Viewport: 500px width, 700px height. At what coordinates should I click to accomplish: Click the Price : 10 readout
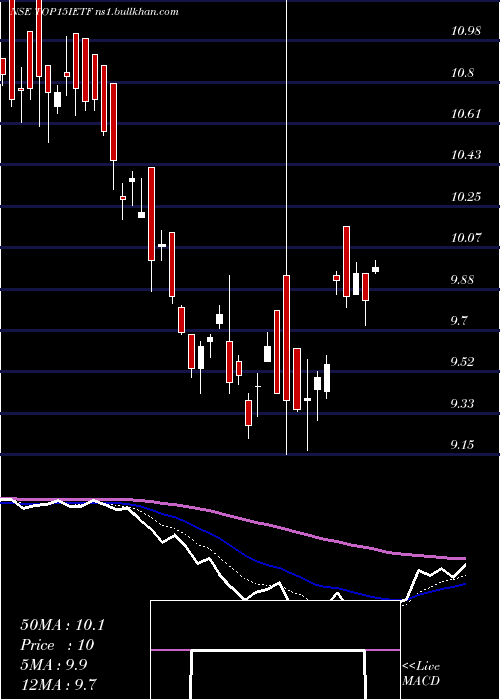pyautogui.click(x=57, y=645)
